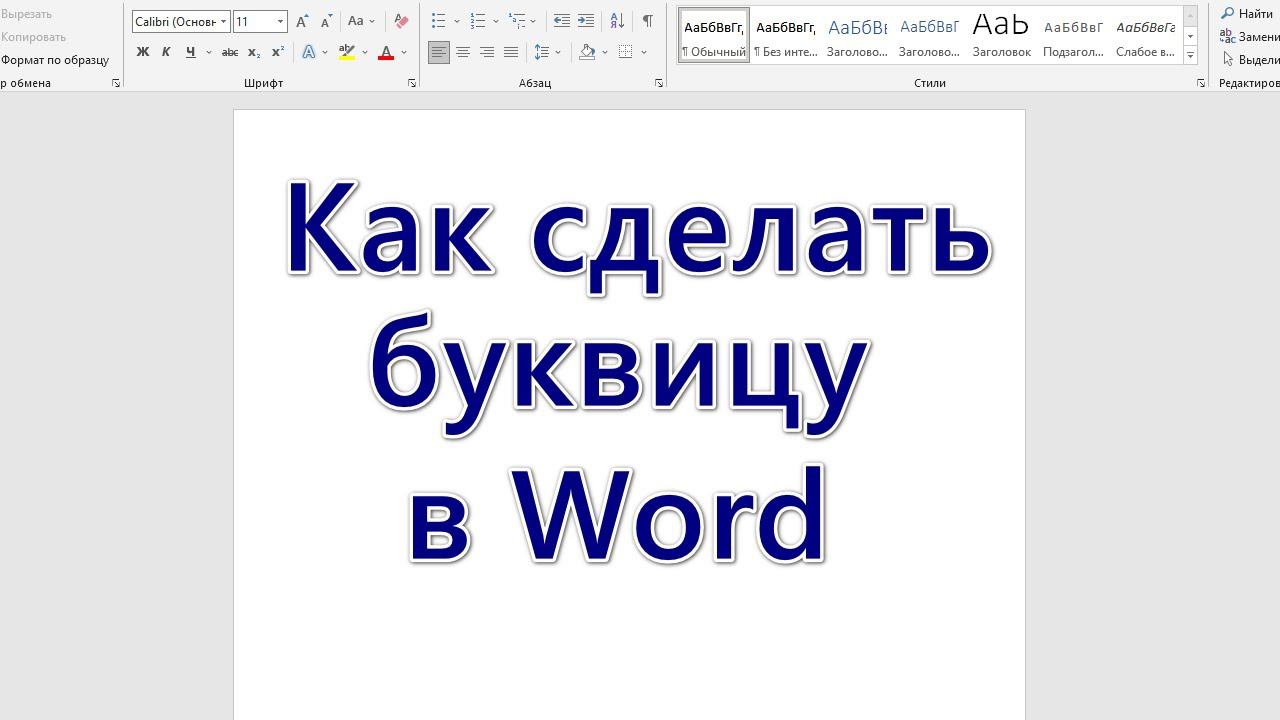
Task: Open the font size dropdown arrow
Action: [280, 21]
